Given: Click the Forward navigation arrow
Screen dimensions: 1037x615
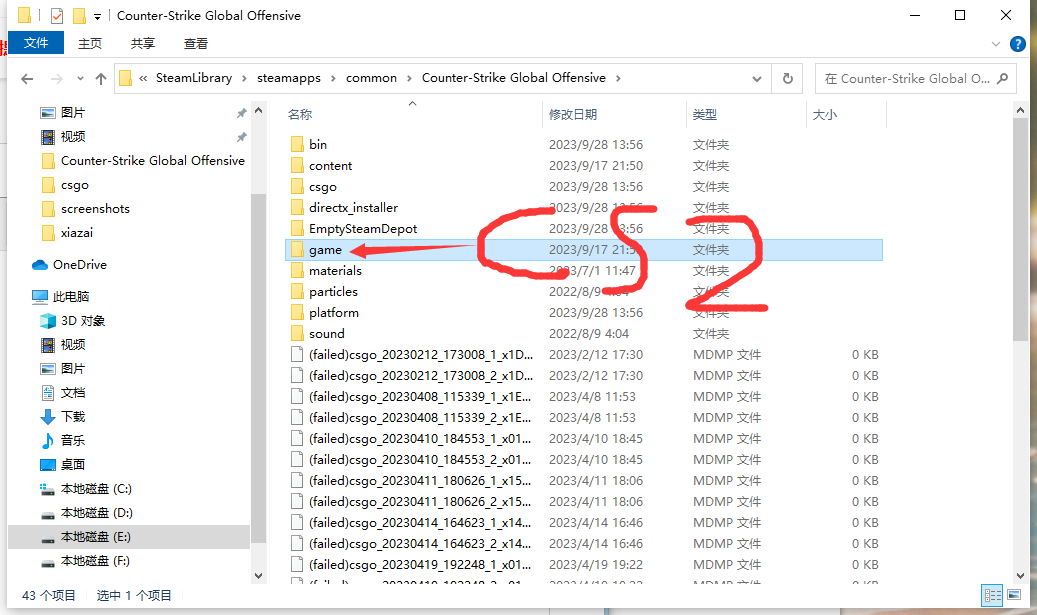Looking at the screenshot, I should coord(57,79).
